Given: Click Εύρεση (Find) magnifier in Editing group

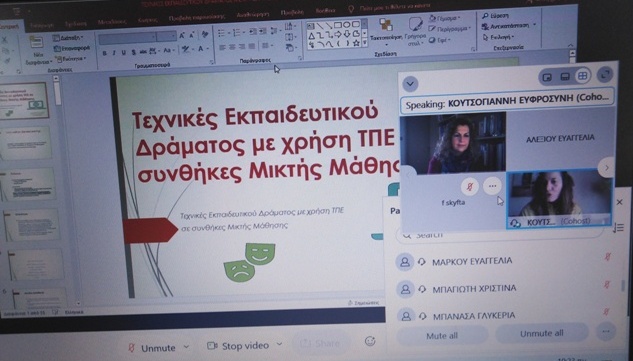Looking at the screenshot, I should tap(494, 16).
